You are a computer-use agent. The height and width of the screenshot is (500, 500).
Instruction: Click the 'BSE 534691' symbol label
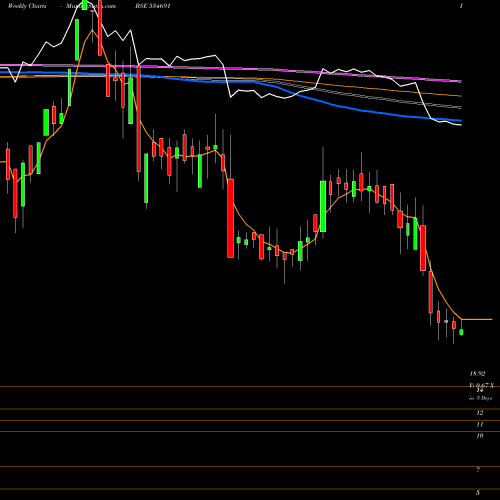(153, 6)
